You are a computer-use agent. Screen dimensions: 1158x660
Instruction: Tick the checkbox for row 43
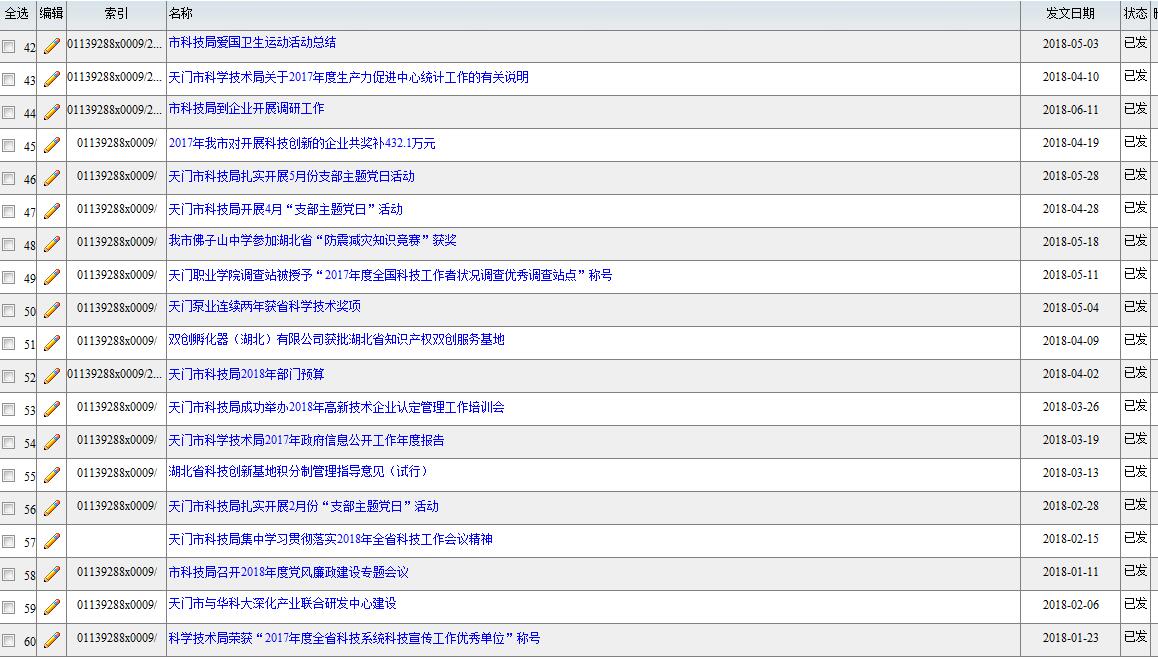click(9, 80)
